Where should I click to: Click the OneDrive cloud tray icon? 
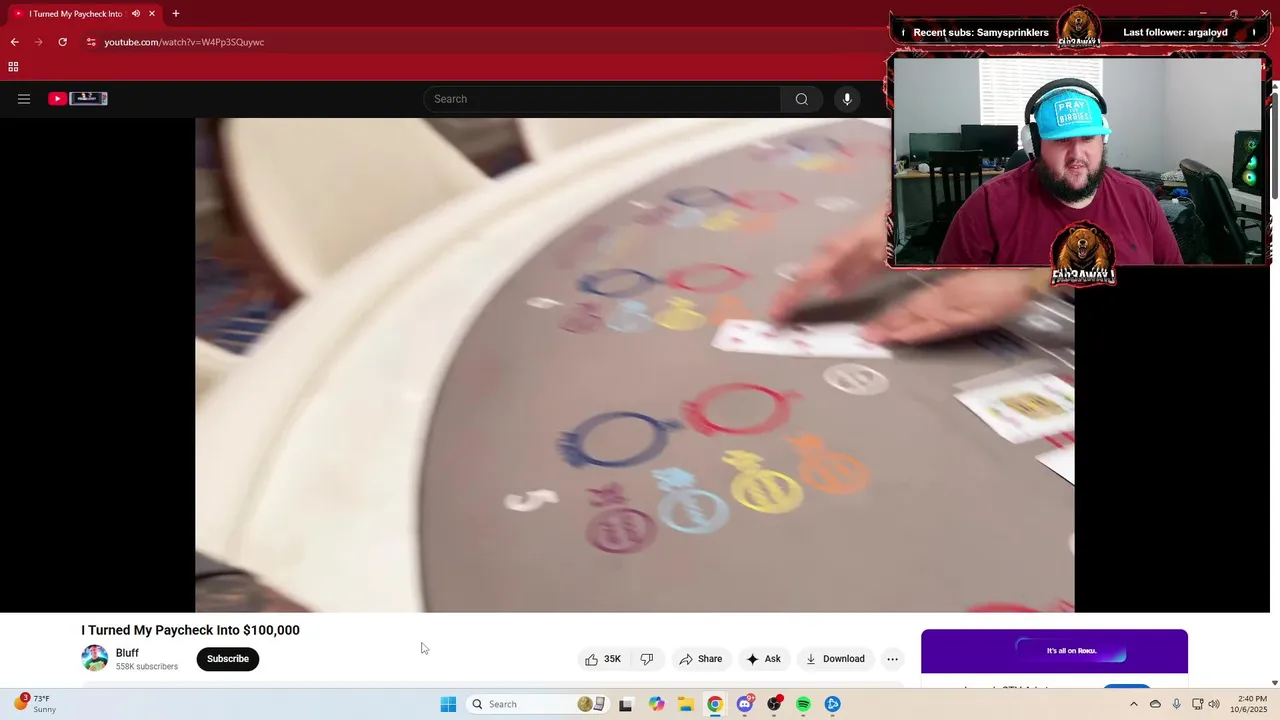tap(1156, 704)
